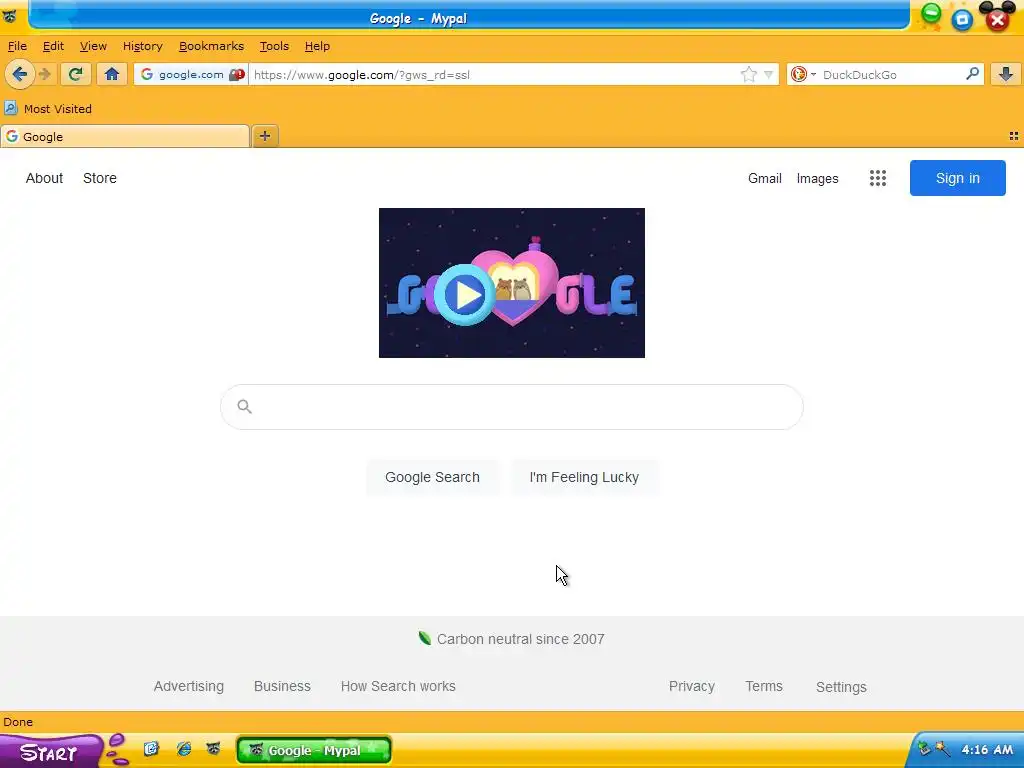Open the View menu

tap(93, 46)
